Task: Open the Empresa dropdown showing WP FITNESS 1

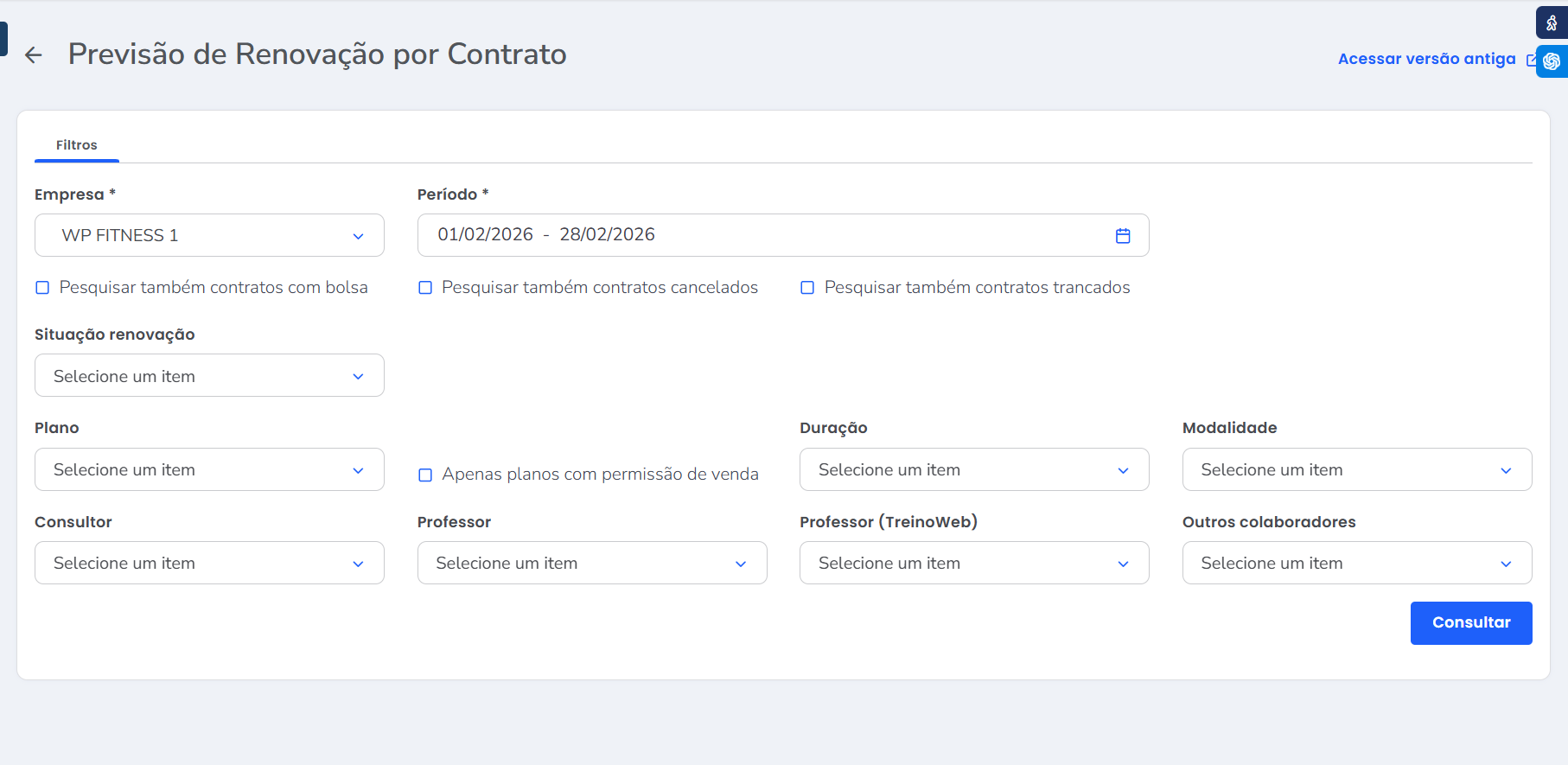Action: (209, 236)
